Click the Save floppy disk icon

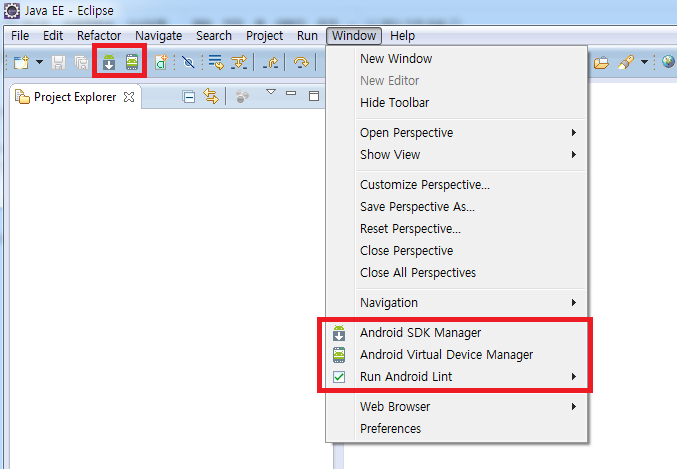[x=59, y=63]
